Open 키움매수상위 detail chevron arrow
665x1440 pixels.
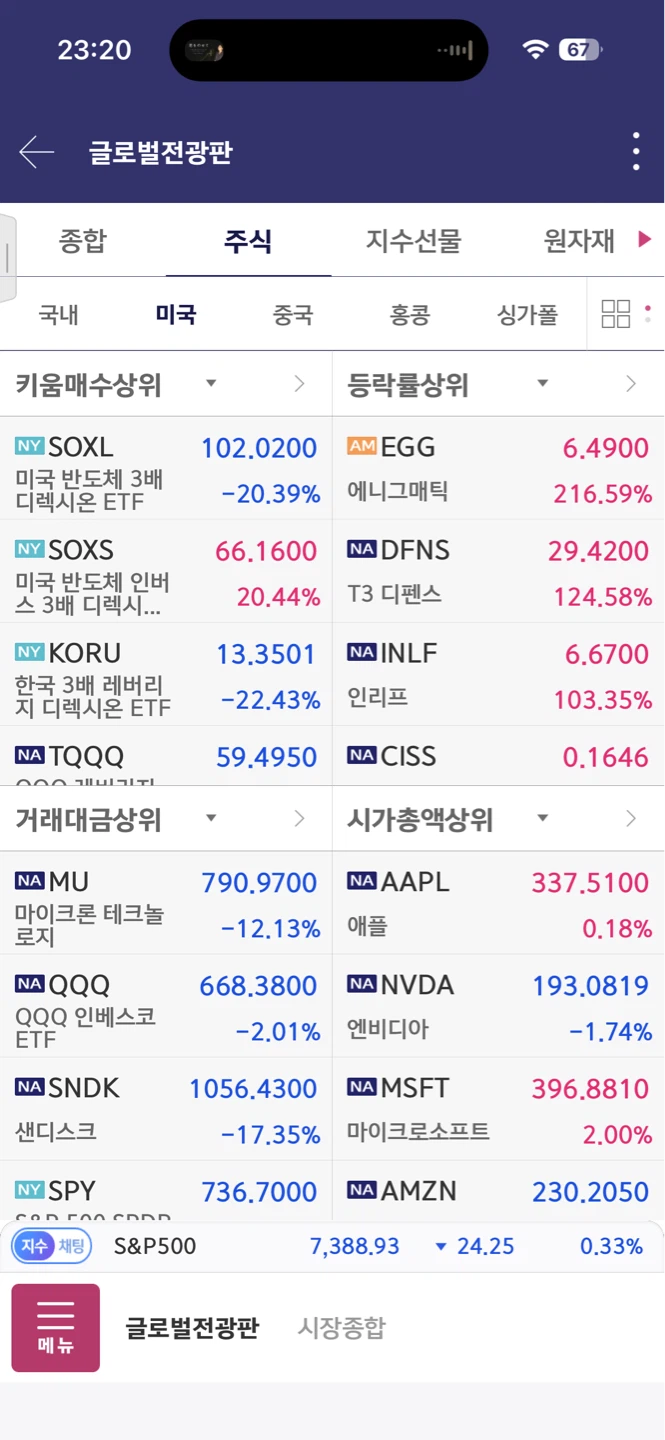click(299, 384)
